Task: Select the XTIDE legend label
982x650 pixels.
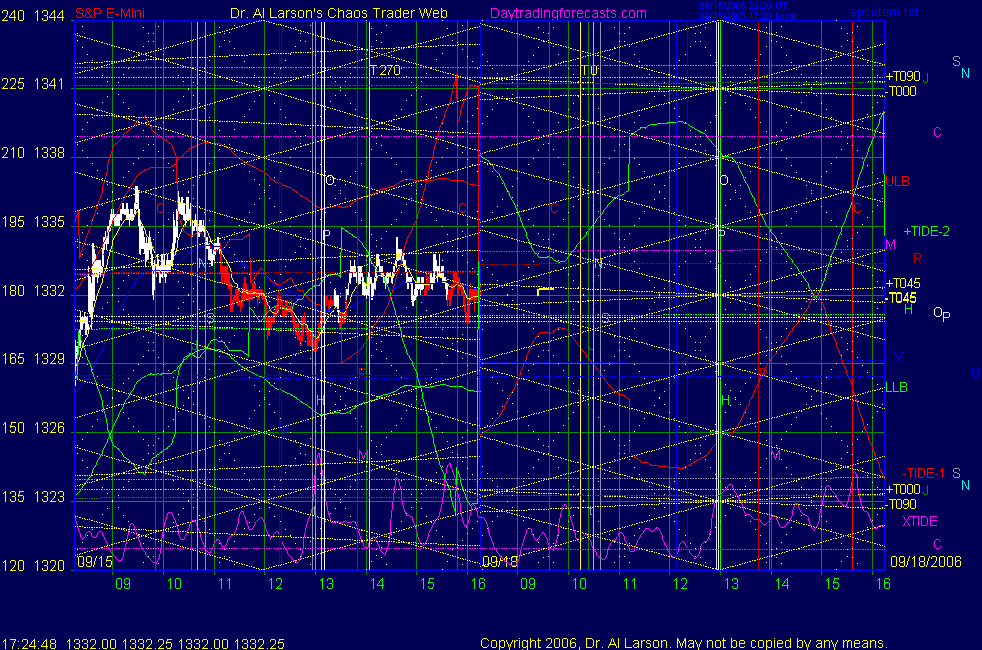Action: coord(919,521)
